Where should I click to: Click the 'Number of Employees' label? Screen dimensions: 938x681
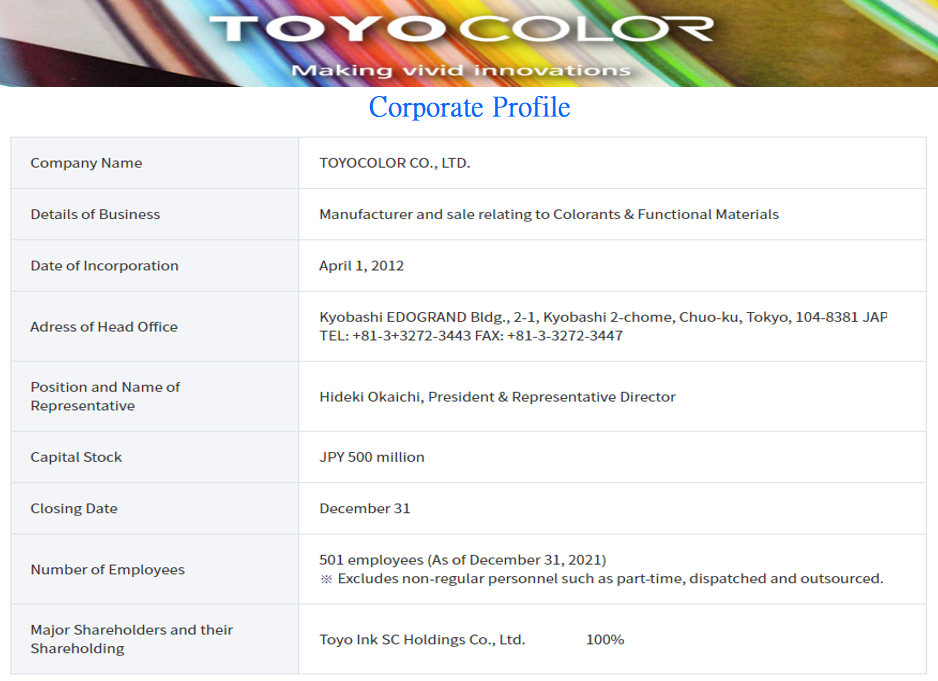[108, 570]
